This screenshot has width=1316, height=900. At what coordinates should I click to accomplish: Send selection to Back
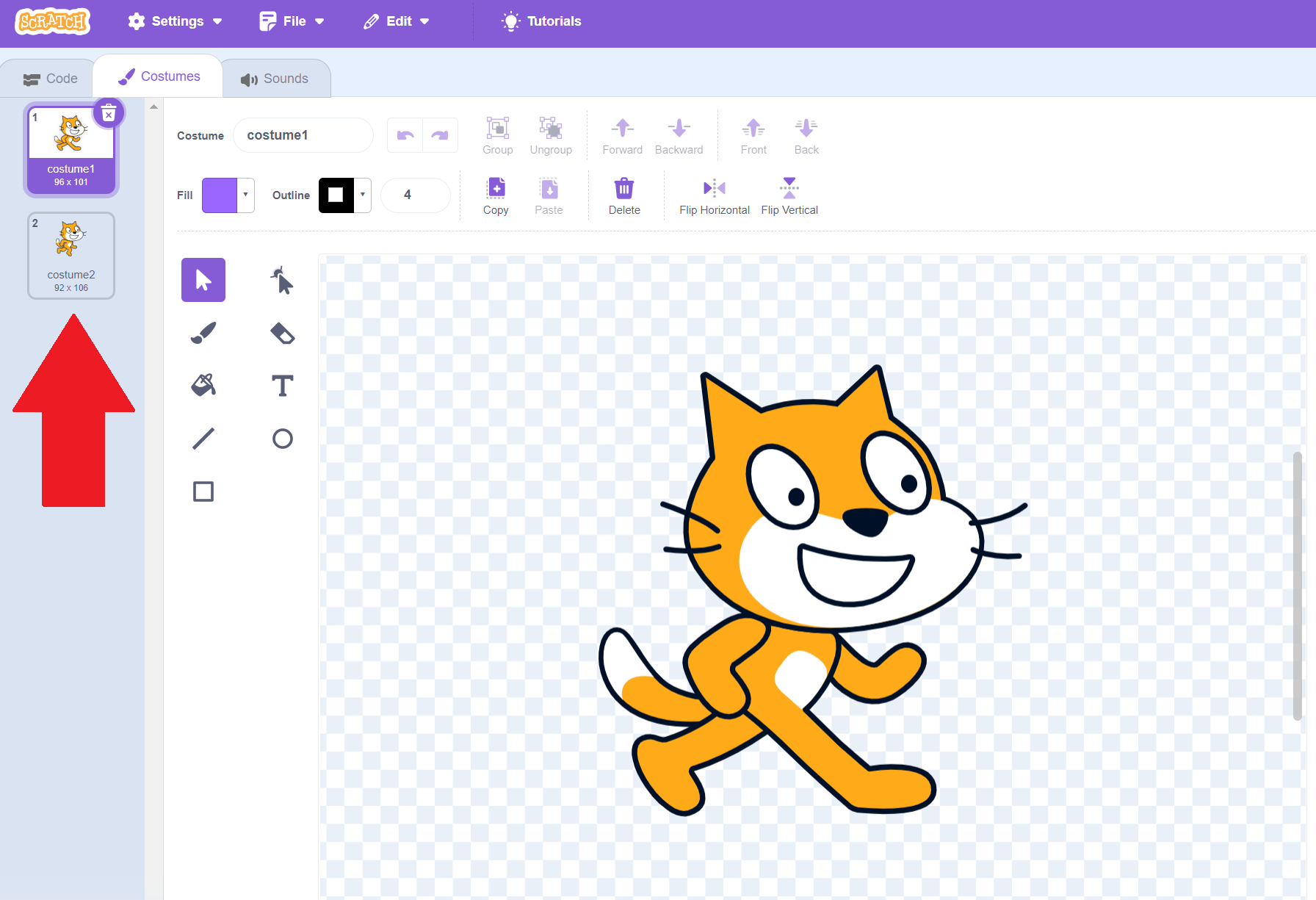pos(806,136)
